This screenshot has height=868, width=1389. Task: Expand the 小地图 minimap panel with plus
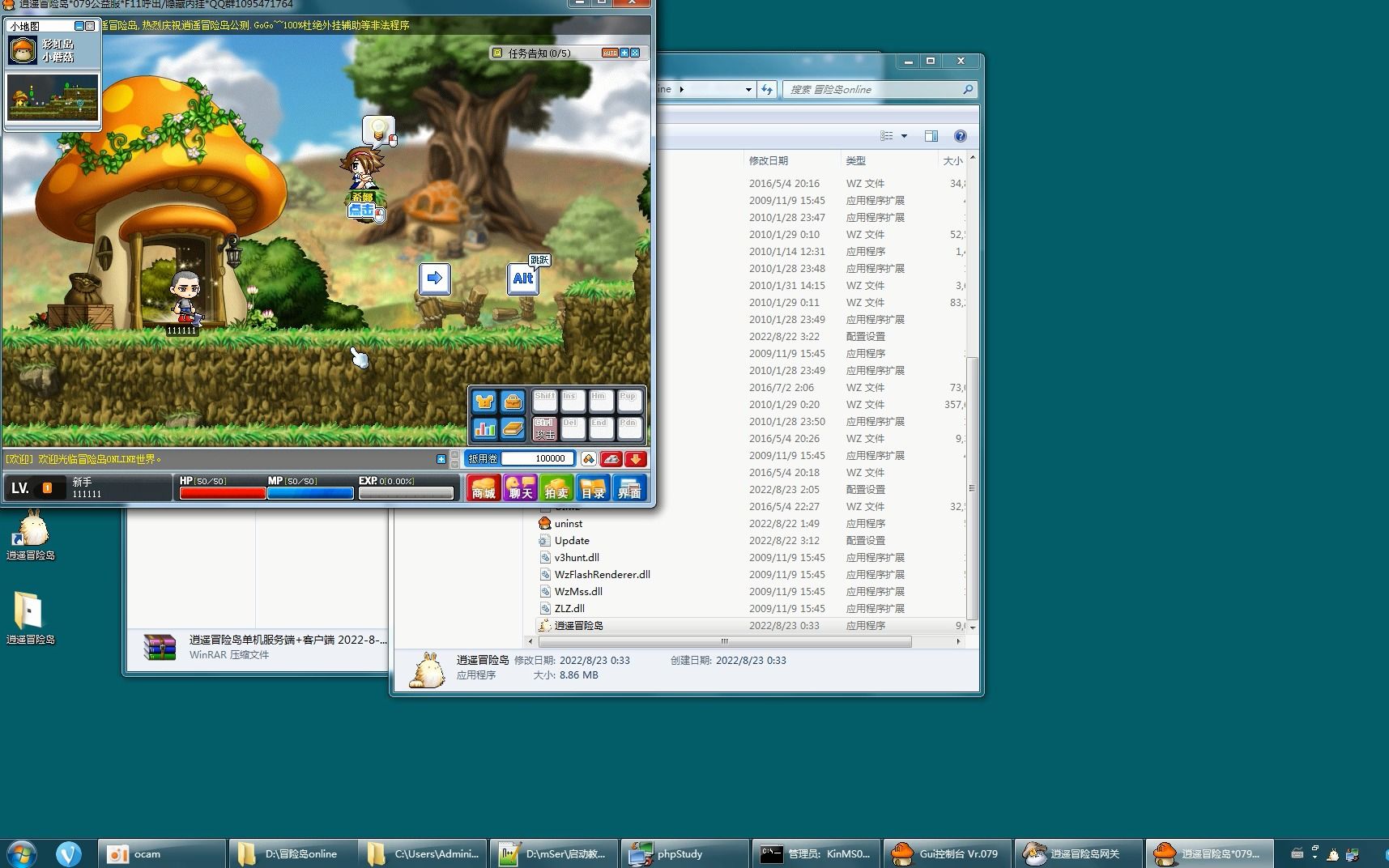(90, 26)
